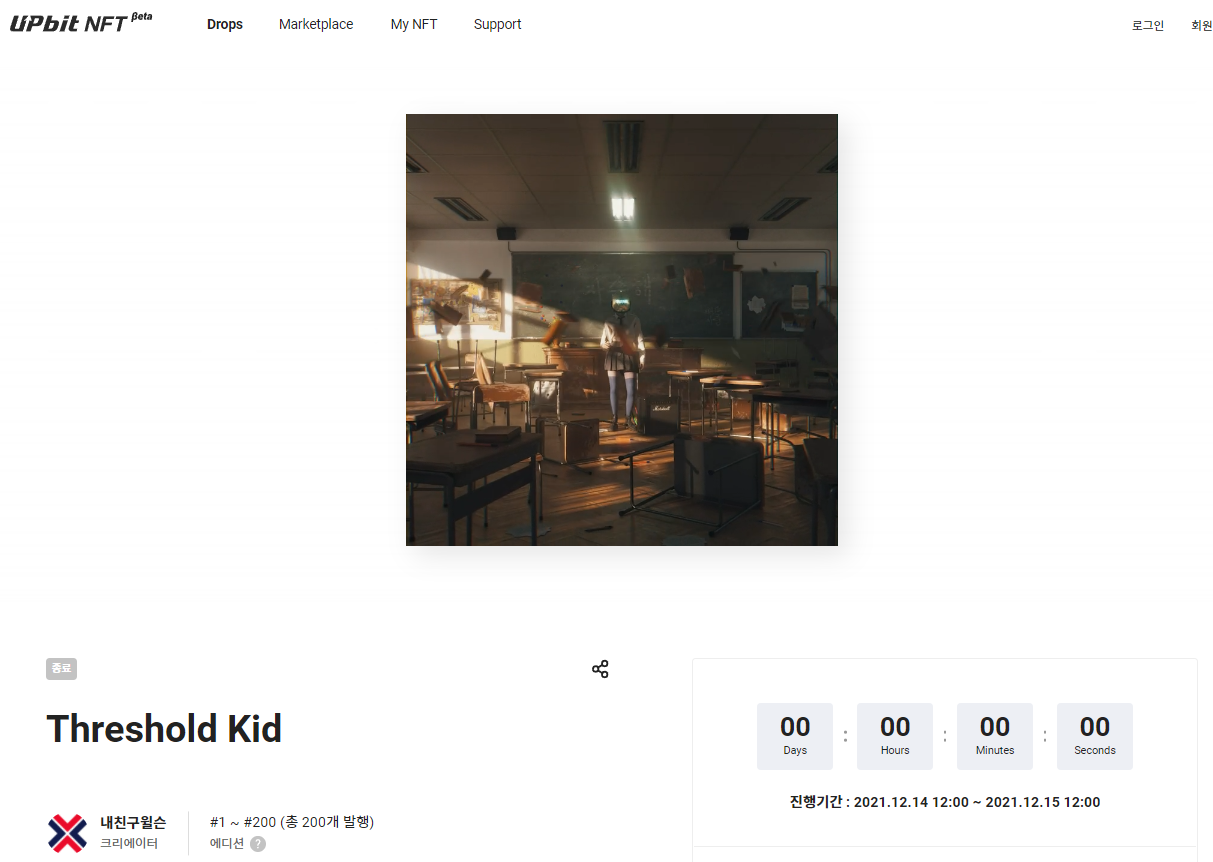This screenshot has height=862, width=1213.
Task: Open the share icon beside the title
Action: (600, 669)
